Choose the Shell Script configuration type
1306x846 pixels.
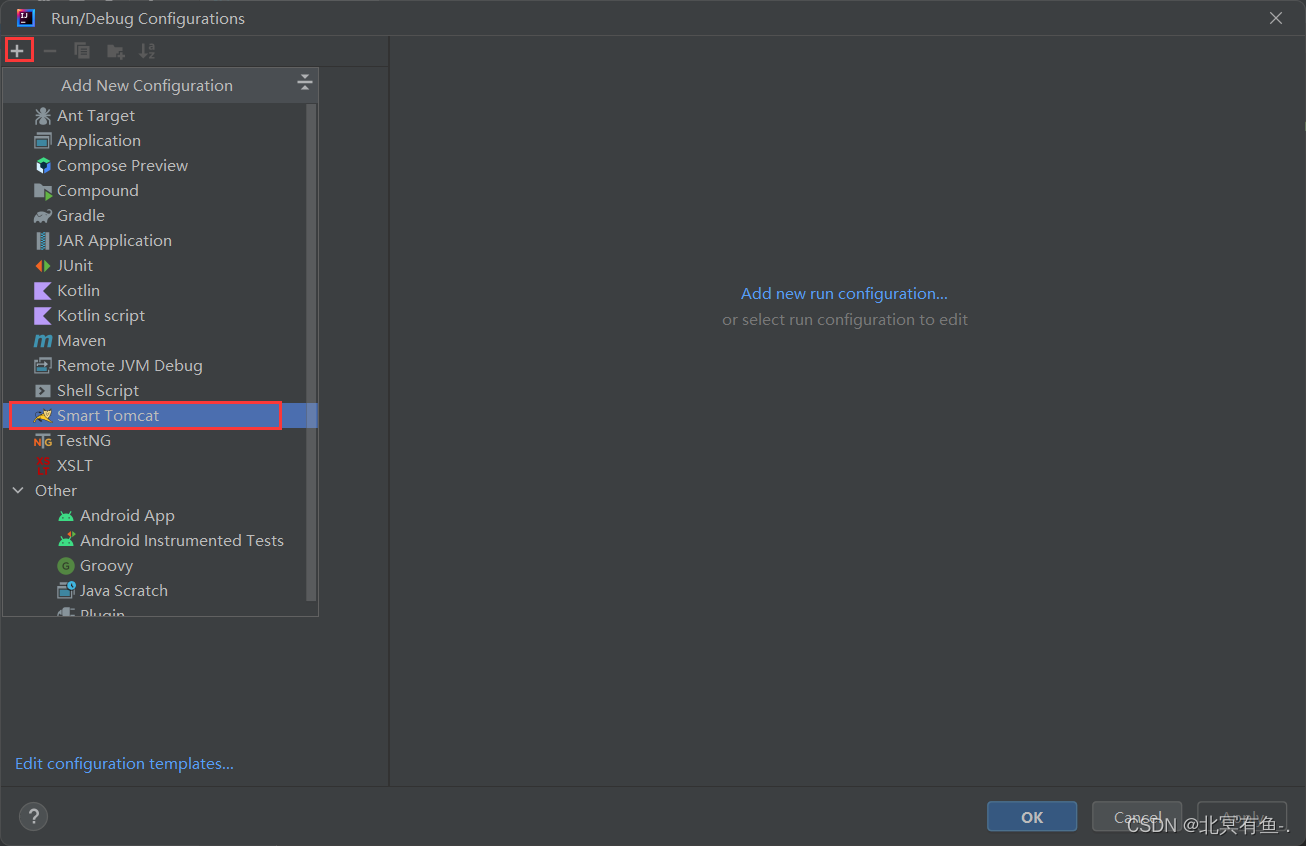pyautogui.click(x=160, y=391)
